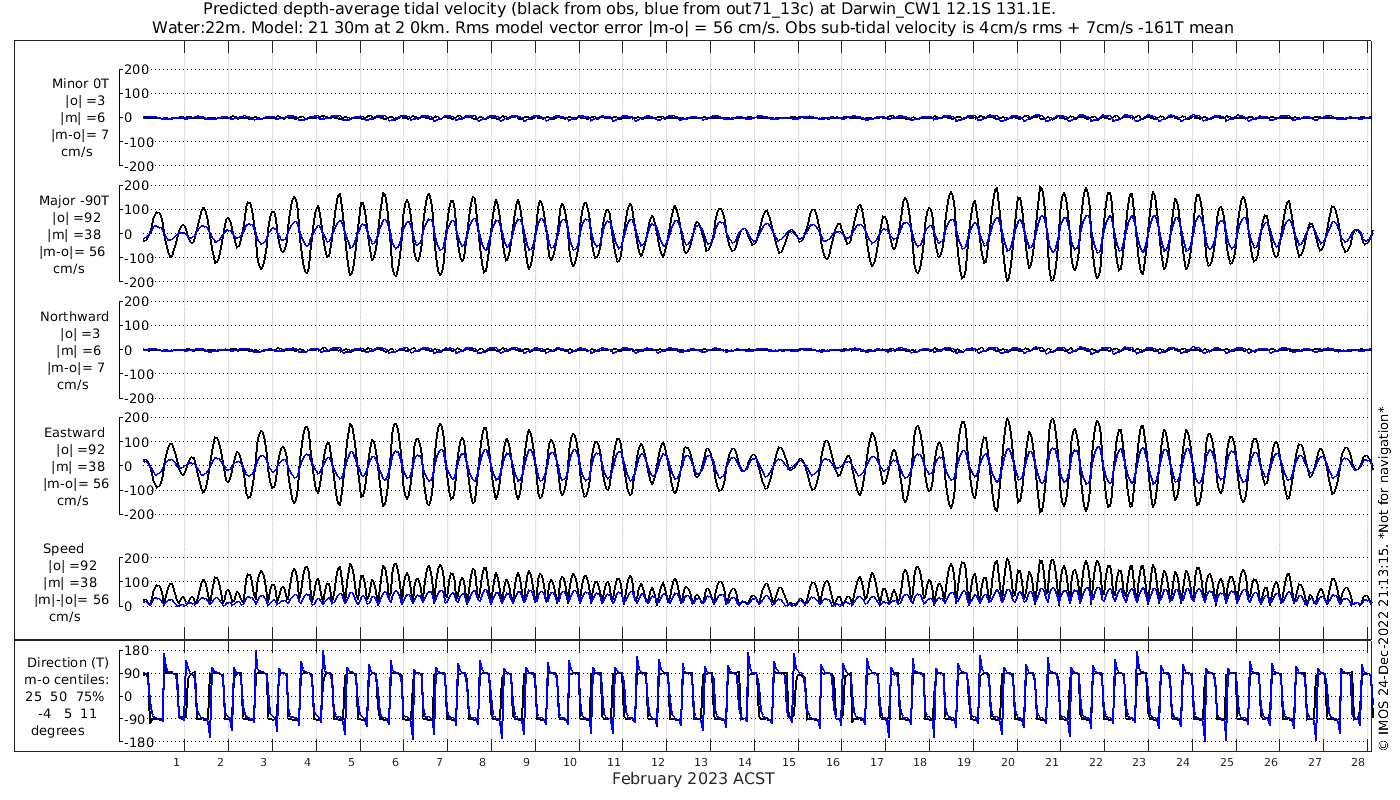Viewport: 1400px width, 800px height.
Task: Click day 14 tick label on x-axis
Action: (745, 762)
